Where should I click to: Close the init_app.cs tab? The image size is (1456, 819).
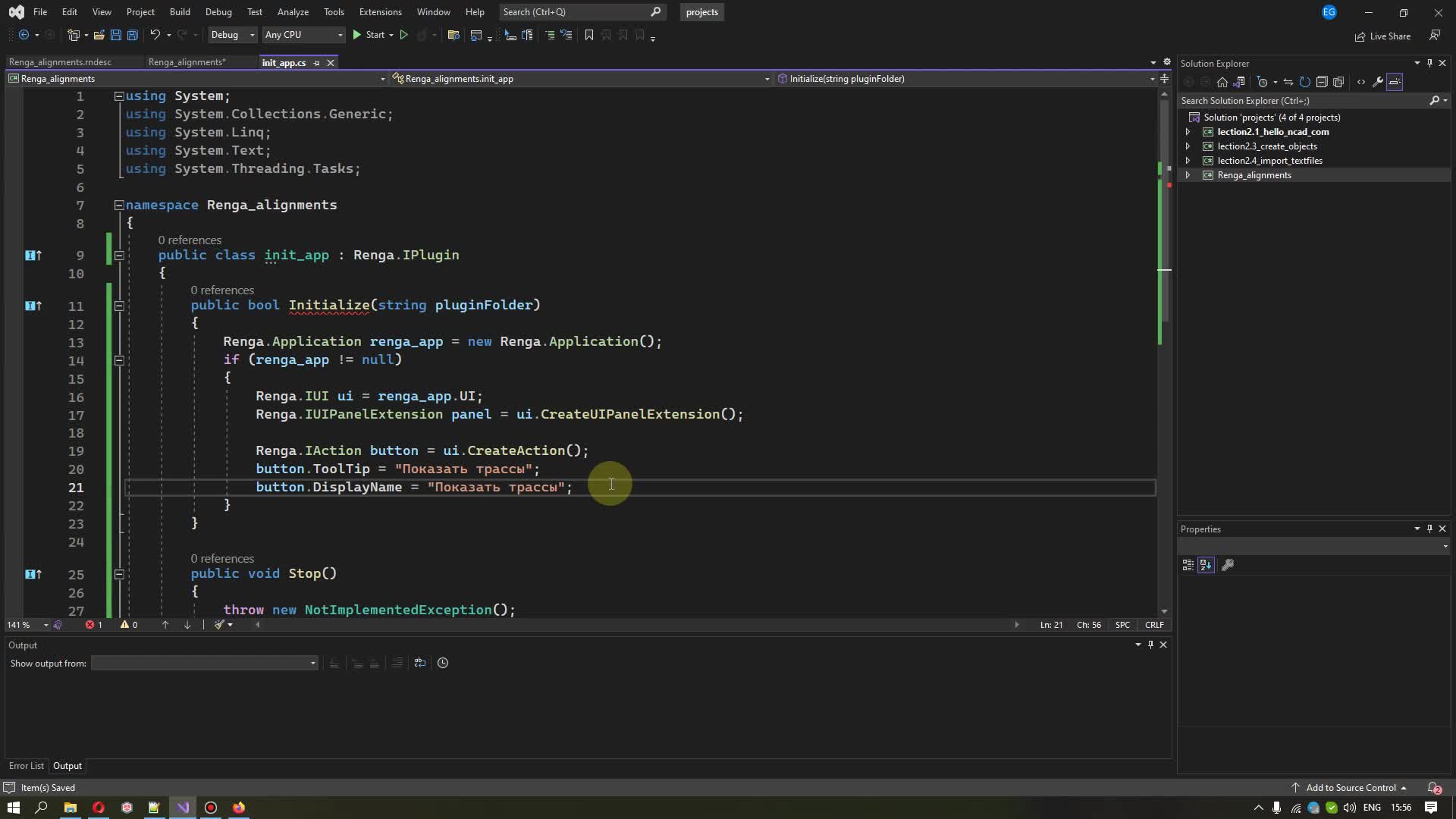pyautogui.click(x=331, y=63)
